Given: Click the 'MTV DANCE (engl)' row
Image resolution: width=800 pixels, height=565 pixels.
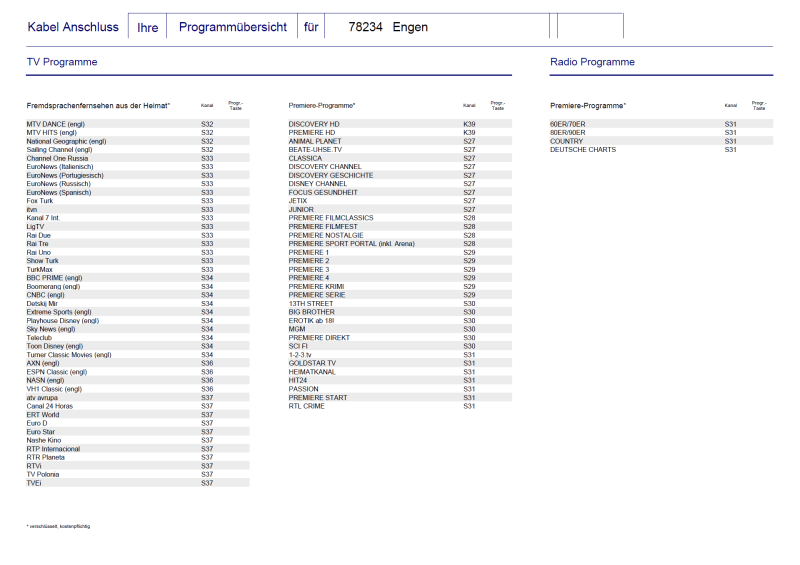Looking at the screenshot, I should click(x=138, y=124).
